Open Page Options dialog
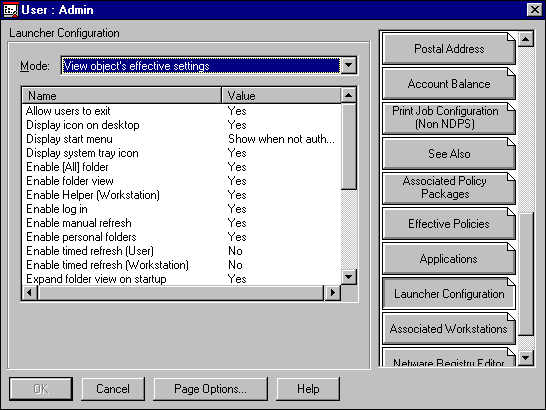This screenshot has width=546, height=410. pos(210,389)
